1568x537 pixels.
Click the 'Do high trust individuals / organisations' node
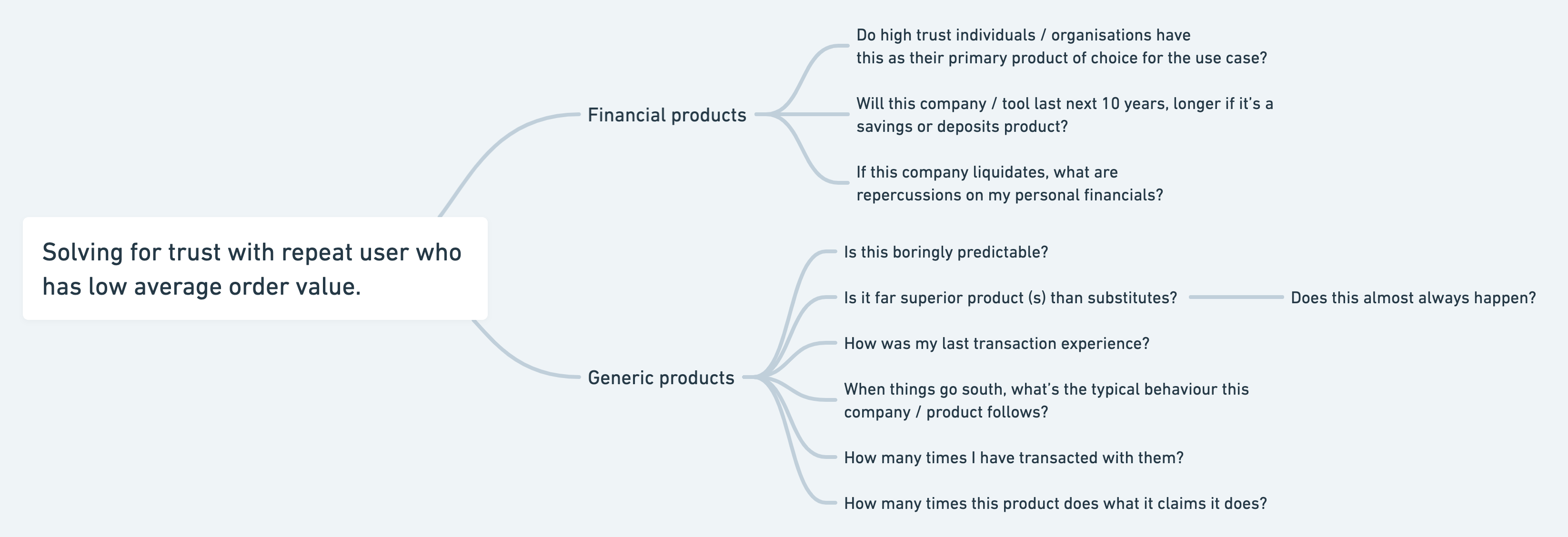[x=1061, y=46]
